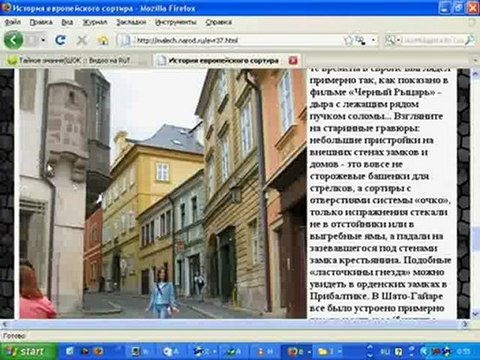Open the Справка menu
This screenshot has width=480, height=360.
[x=218, y=22]
